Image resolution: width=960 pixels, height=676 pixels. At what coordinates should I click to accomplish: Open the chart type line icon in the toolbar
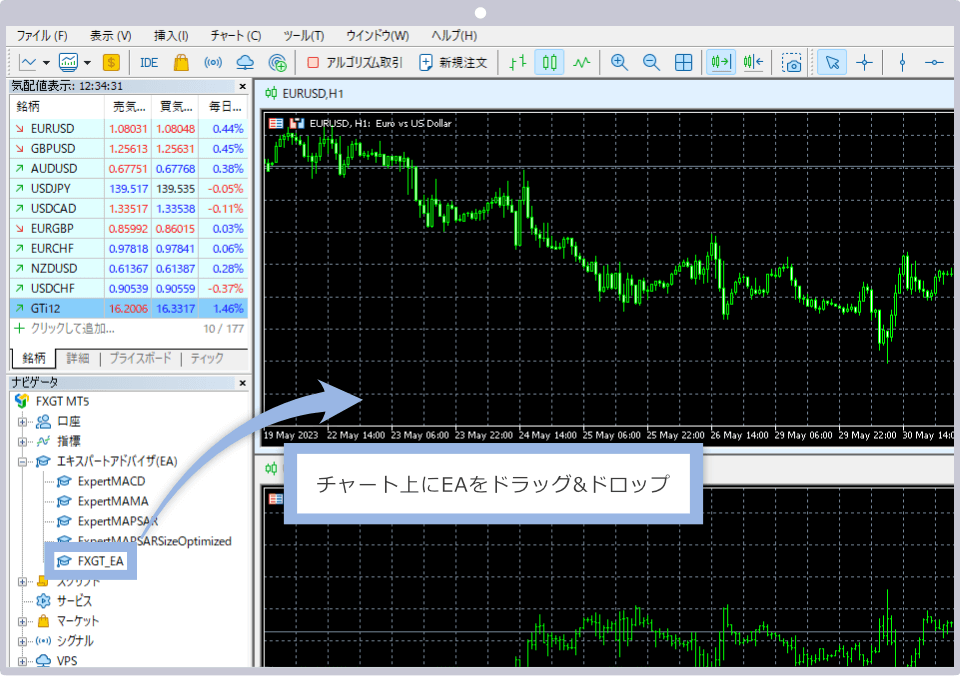click(x=28, y=62)
